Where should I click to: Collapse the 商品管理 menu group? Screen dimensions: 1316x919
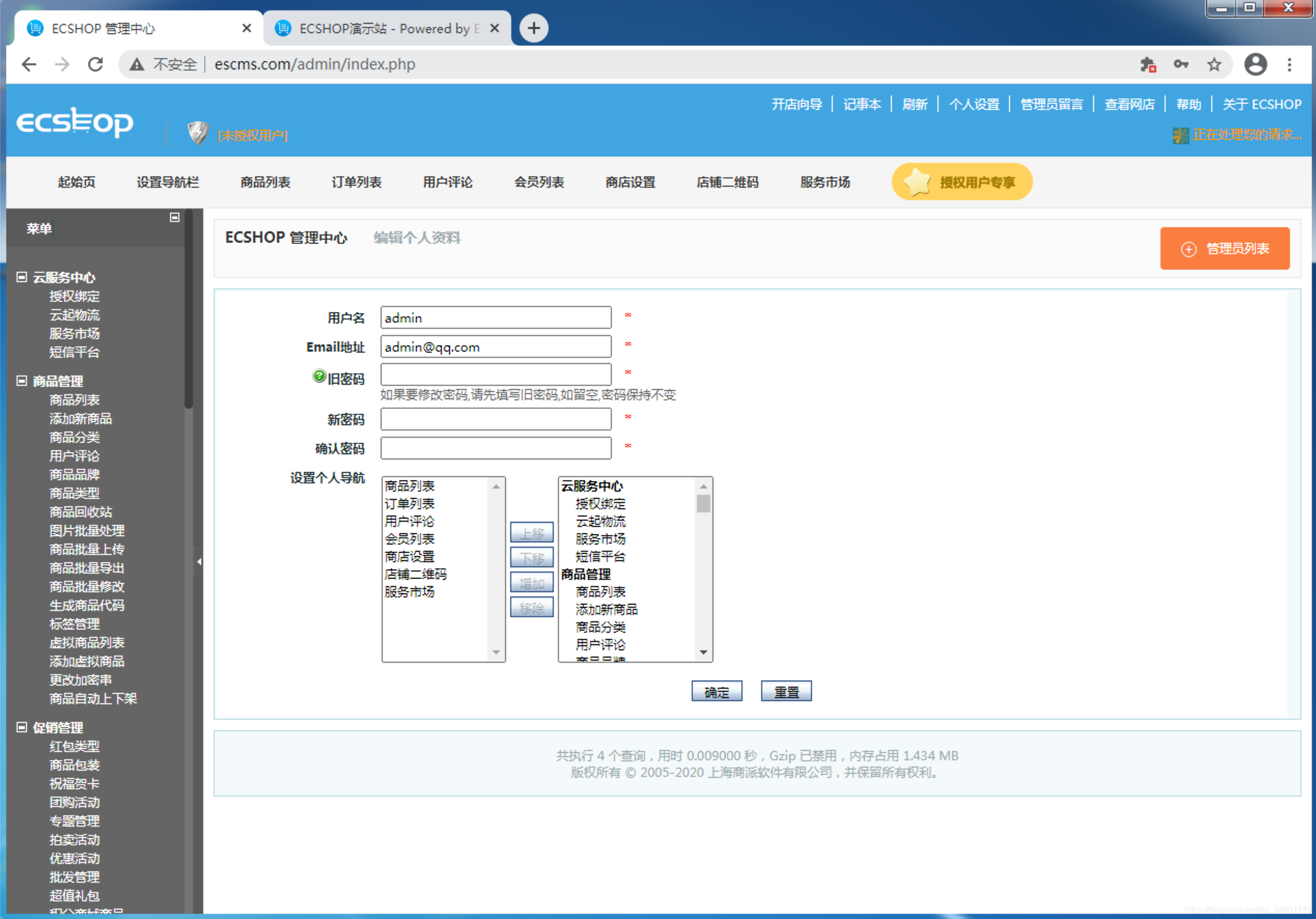point(22,381)
